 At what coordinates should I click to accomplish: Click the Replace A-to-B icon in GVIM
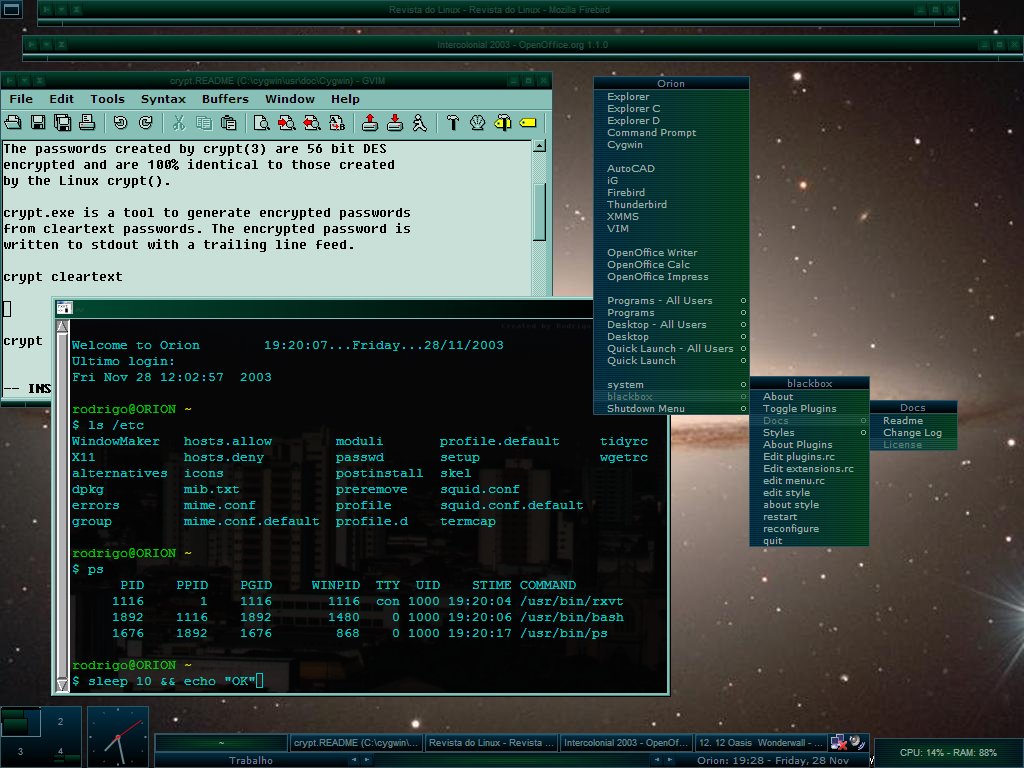[x=337, y=123]
